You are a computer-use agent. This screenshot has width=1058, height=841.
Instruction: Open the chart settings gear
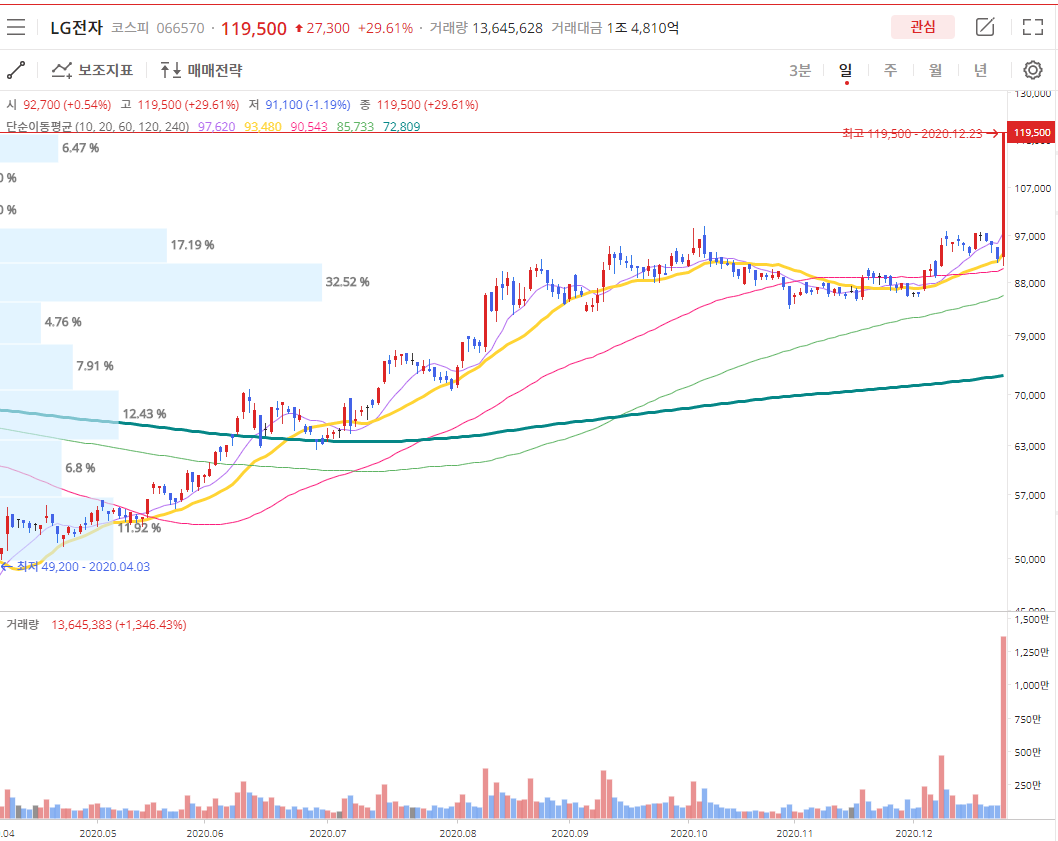[x=1032, y=70]
